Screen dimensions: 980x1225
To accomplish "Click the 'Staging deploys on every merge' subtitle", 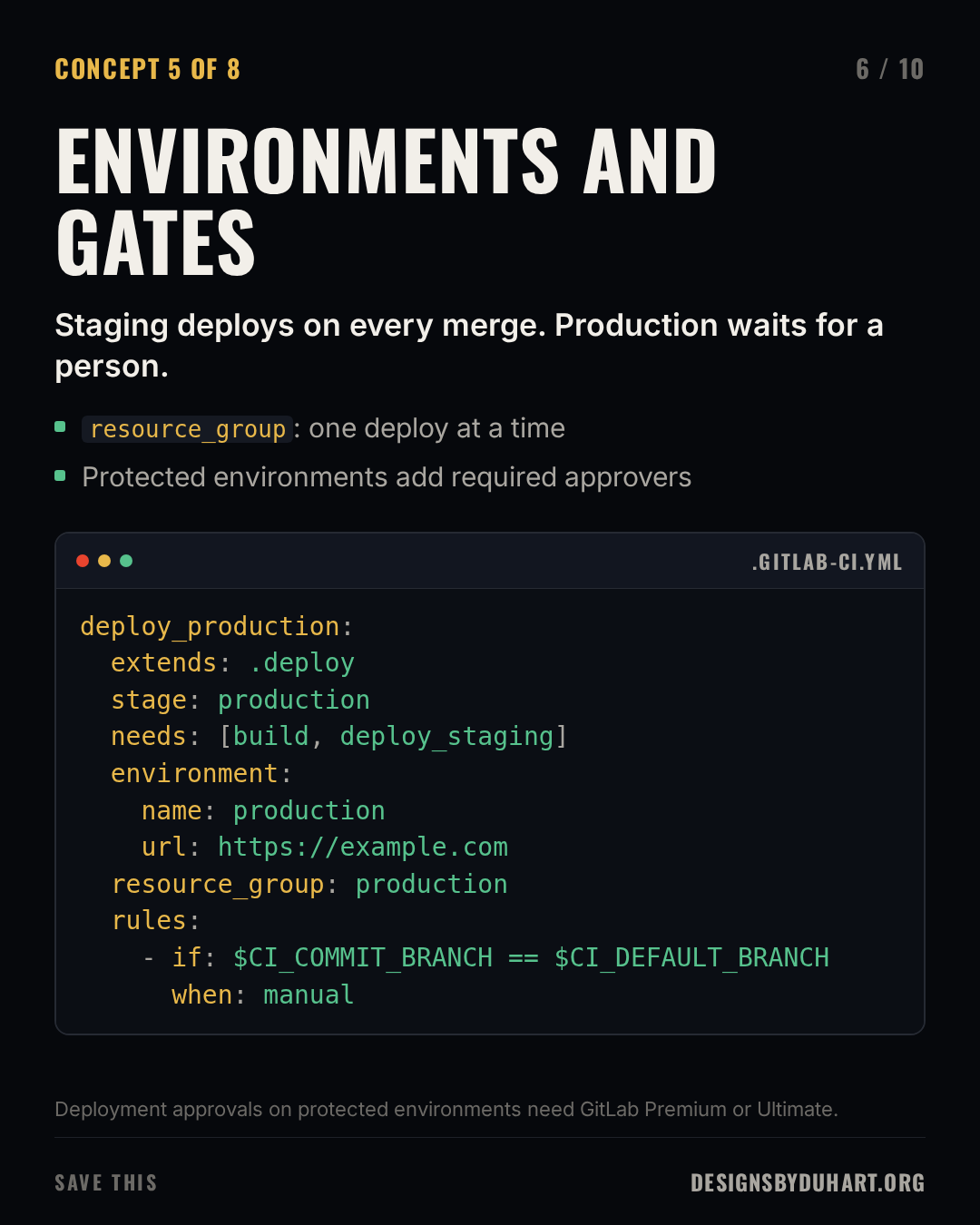I will click(x=469, y=345).
